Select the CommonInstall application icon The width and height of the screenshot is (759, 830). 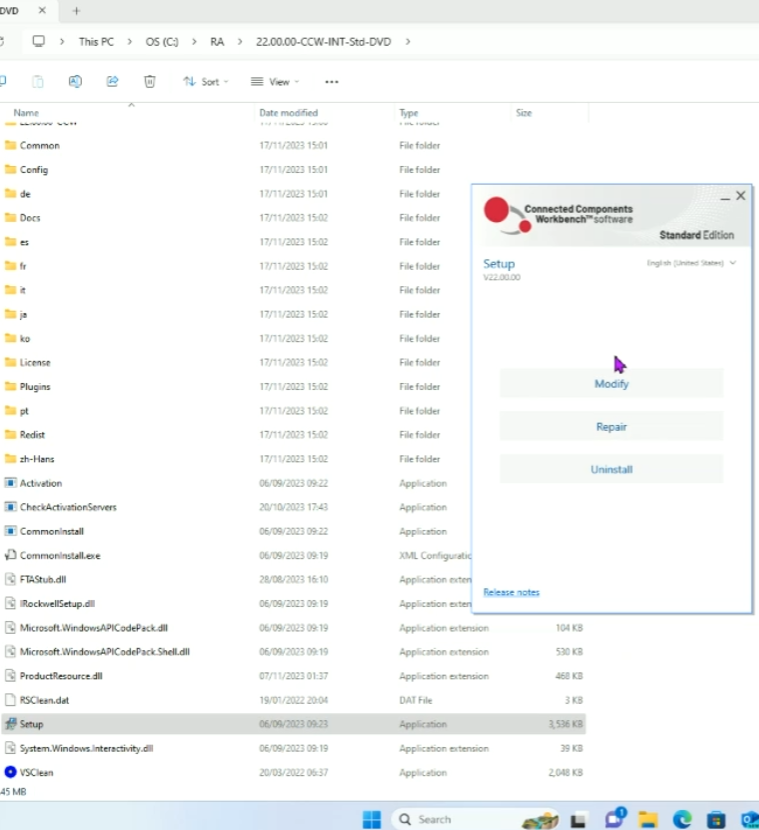click(x=10, y=531)
